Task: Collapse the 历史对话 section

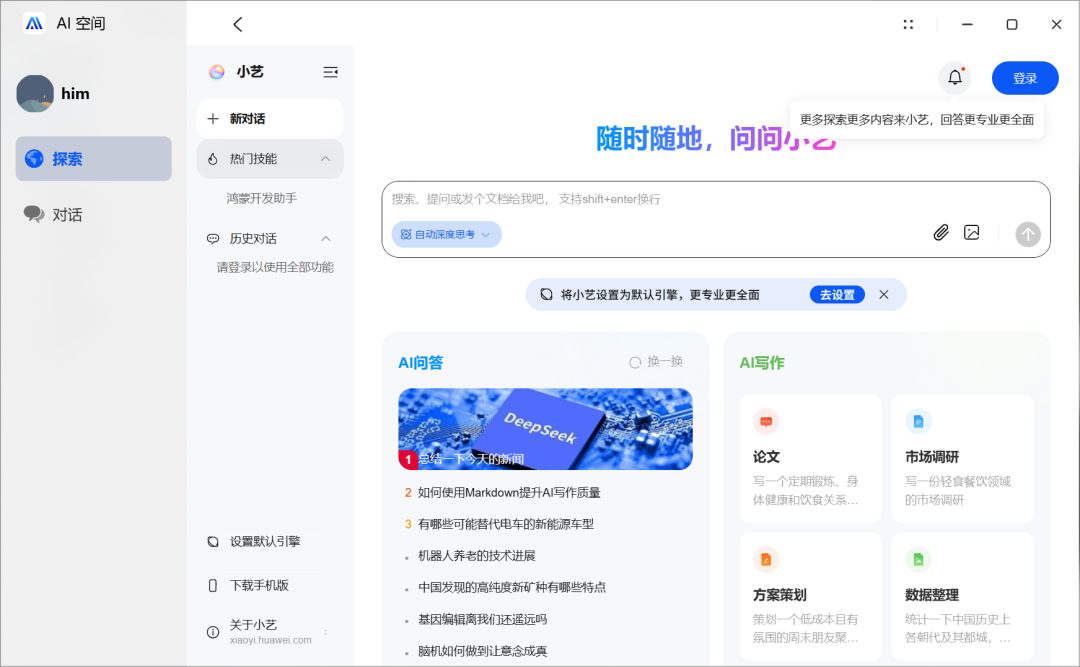Action: pyautogui.click(x=325, y=238)
